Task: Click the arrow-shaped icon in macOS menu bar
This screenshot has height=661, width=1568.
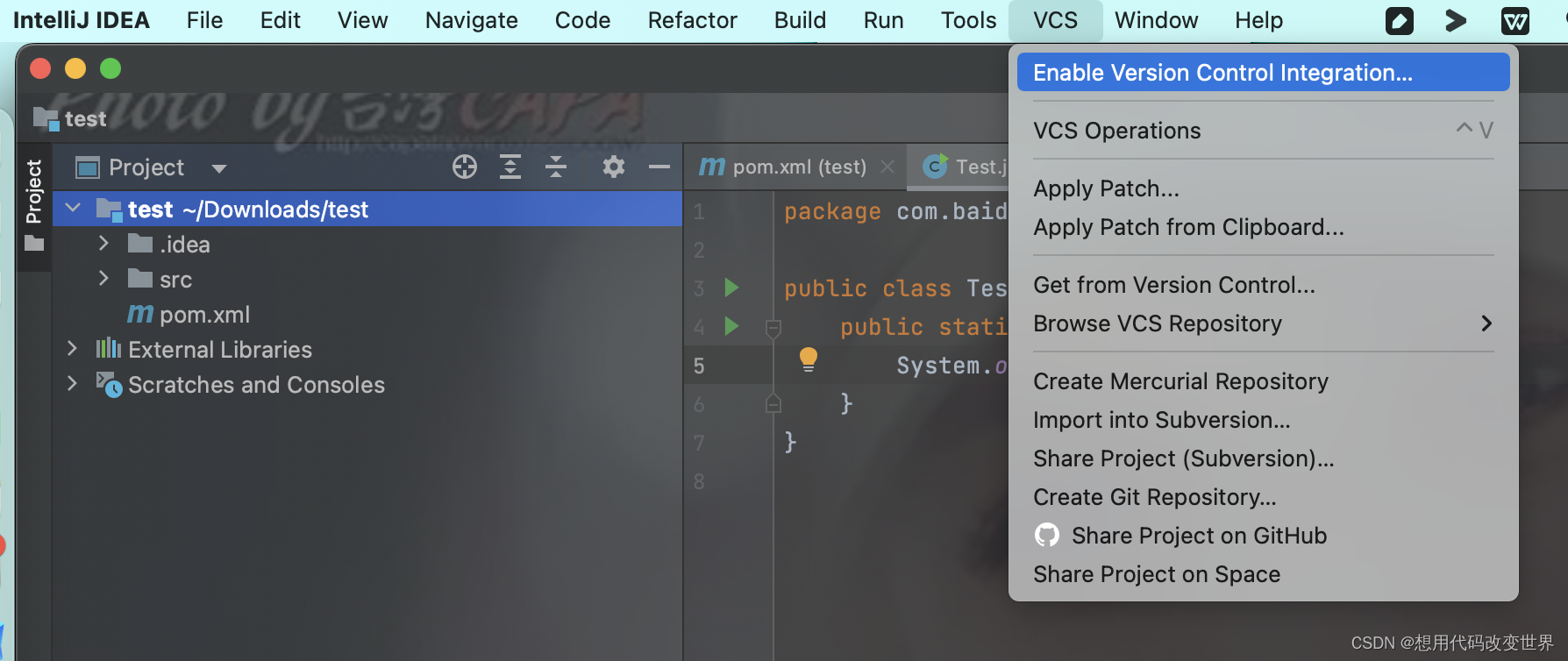Action: [1456, 20]
